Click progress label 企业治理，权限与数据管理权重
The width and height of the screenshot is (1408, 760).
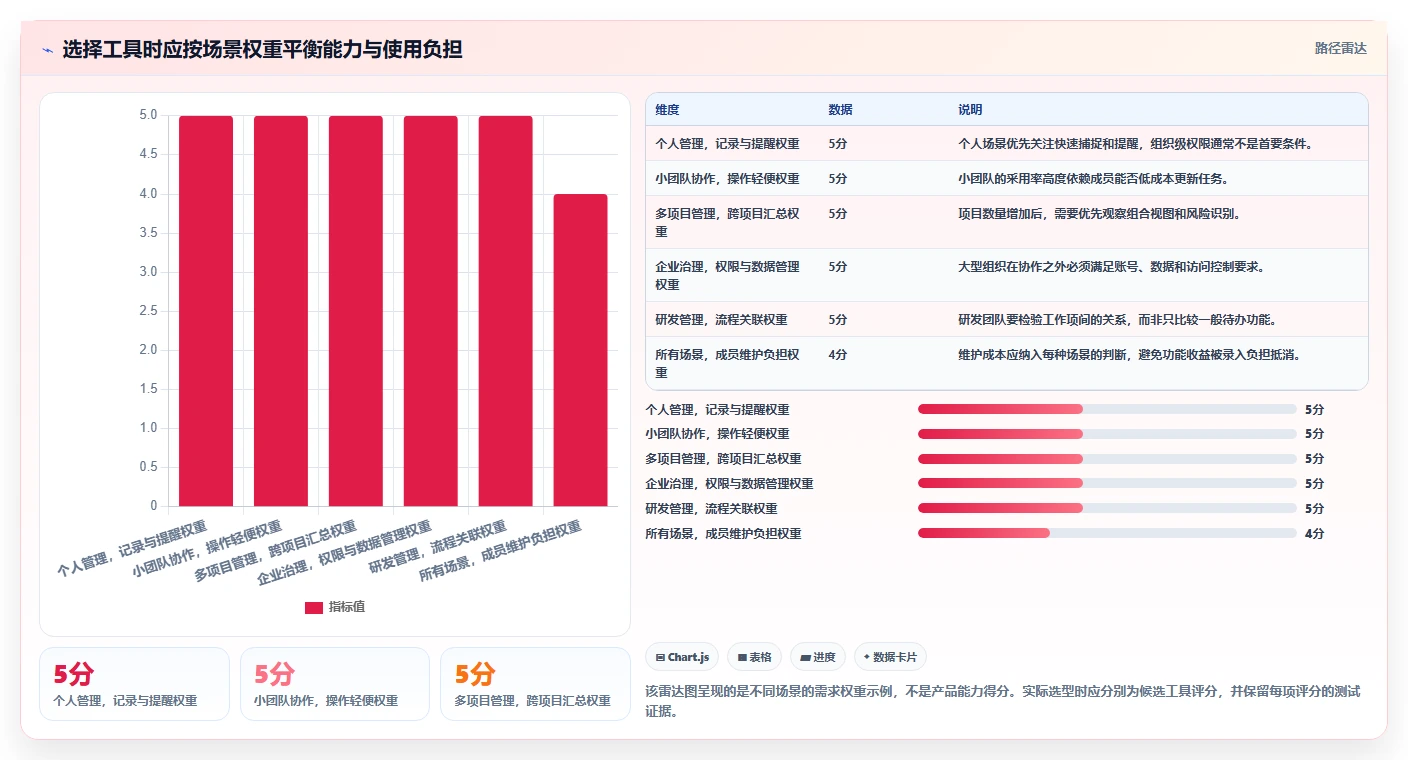[x=729, y=484]
